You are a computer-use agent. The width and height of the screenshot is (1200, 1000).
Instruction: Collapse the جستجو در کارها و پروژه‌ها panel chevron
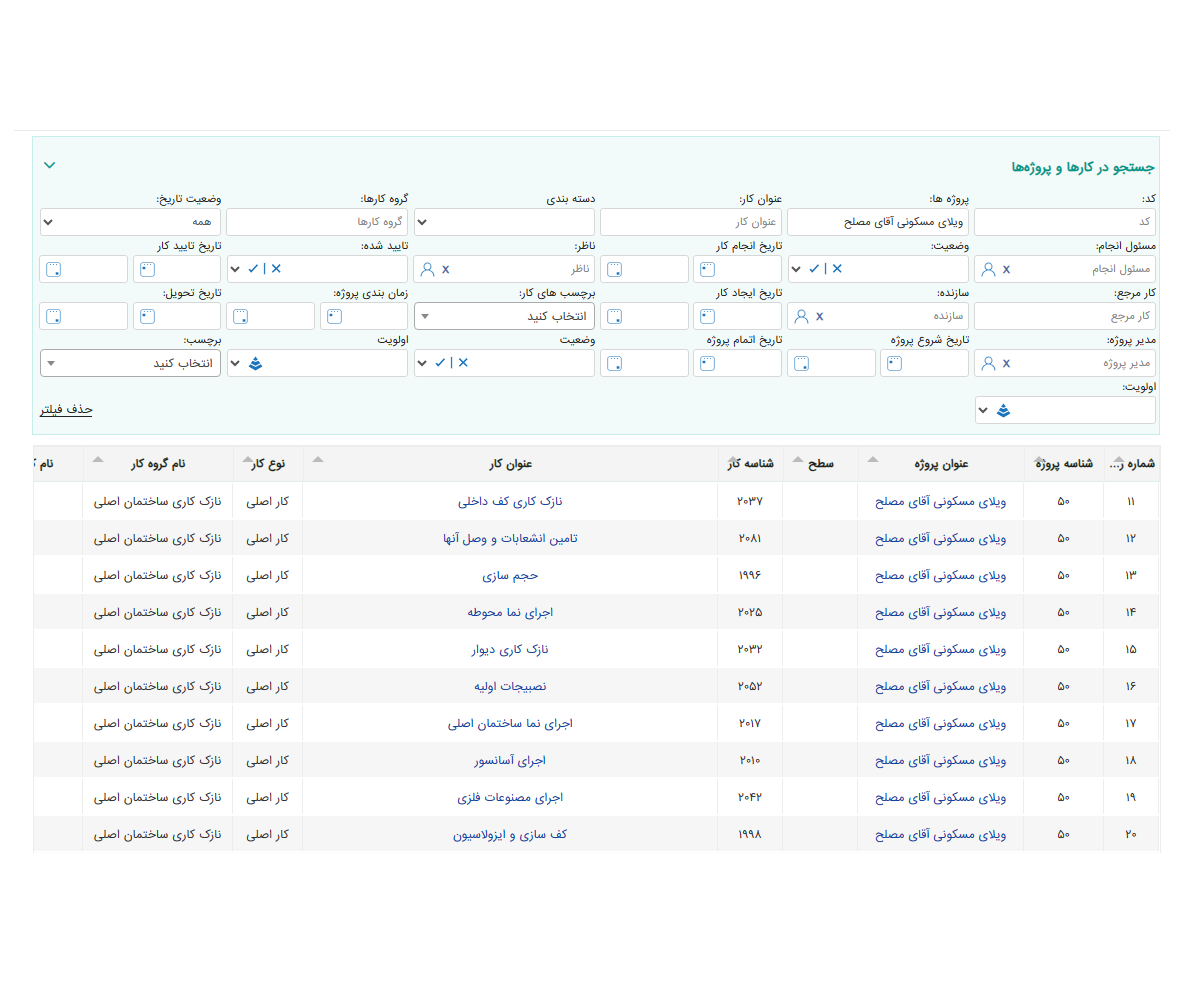tap(50, 165)
